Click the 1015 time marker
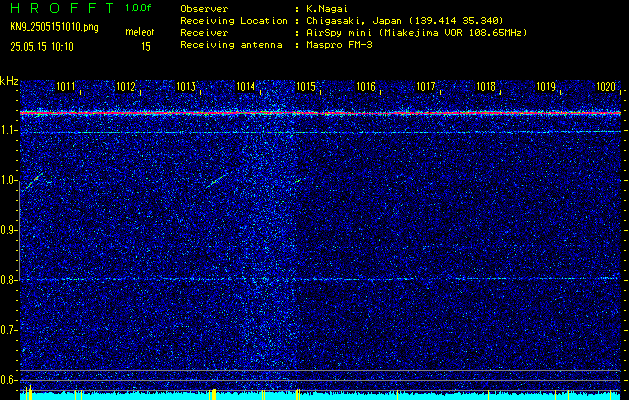629x400 pixels. (x=306, y=86)
